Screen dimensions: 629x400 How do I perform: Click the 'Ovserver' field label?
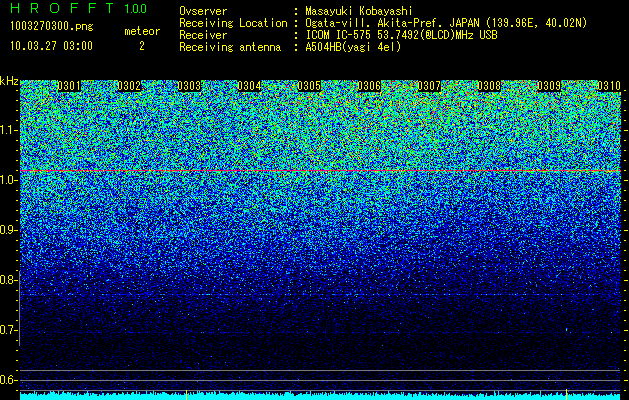point(203,11)
